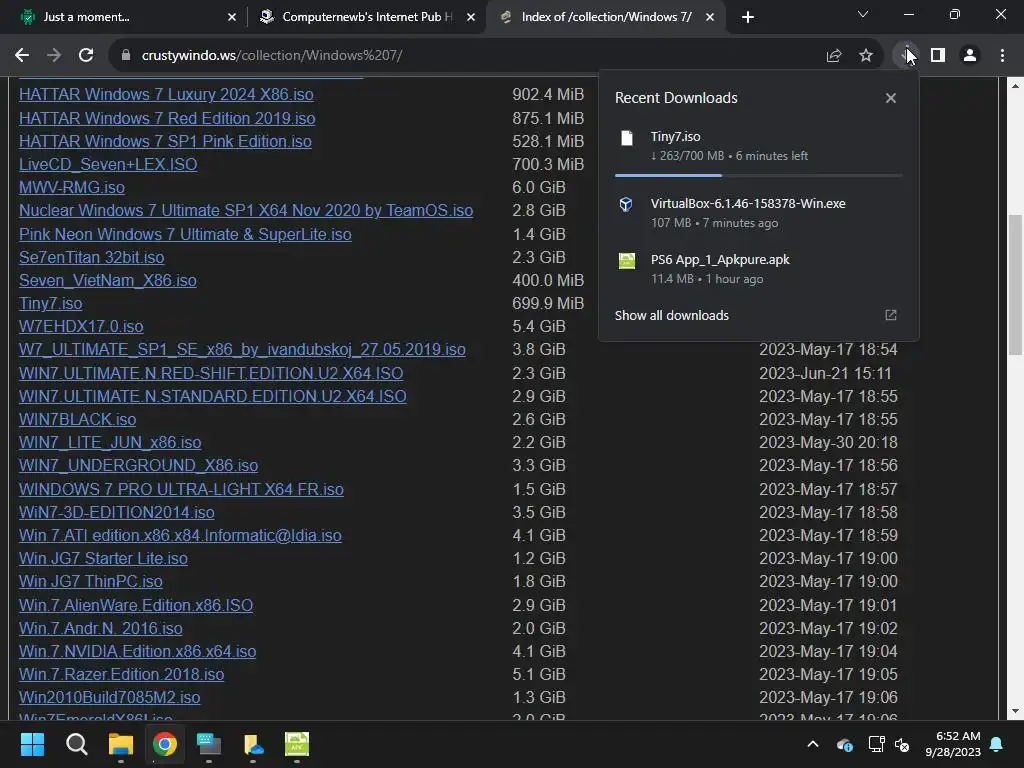The height and width of the screenshot is (768, 1024).
Task: Click Win.7.Razer.Edition.2018.iso link
Action: click(121, 674)
